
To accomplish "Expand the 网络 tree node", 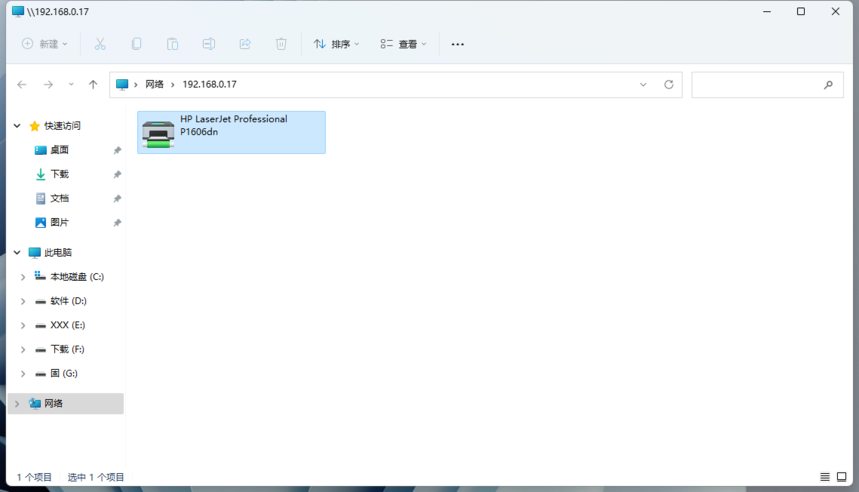I will (17, 404).
